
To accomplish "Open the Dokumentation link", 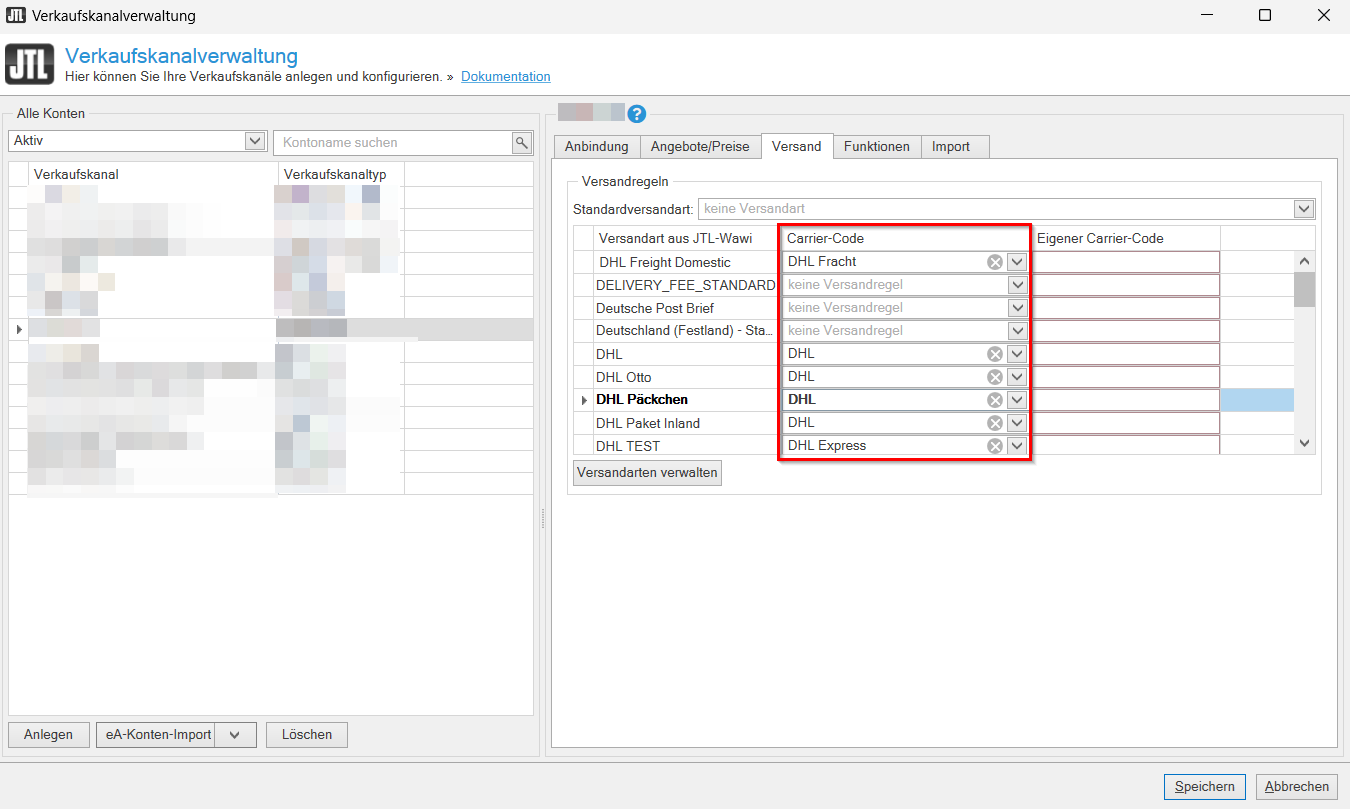I will click(505, 77).
